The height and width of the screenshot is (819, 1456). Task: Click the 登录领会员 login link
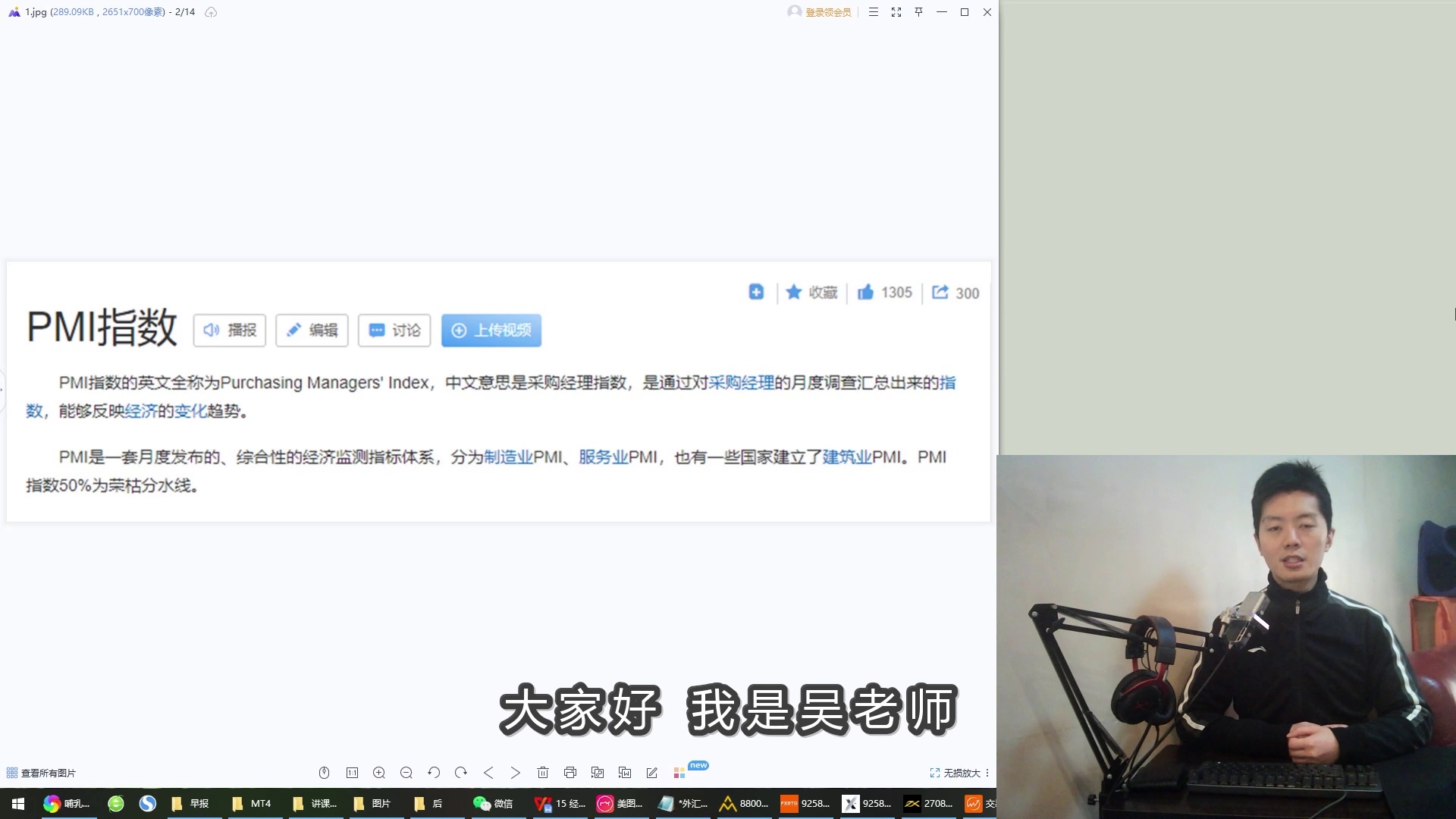827,12
